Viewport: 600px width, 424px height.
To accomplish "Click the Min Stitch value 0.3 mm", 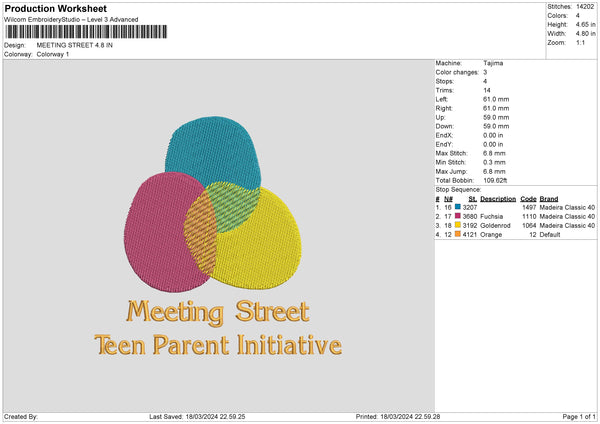I will pos(494,162).
